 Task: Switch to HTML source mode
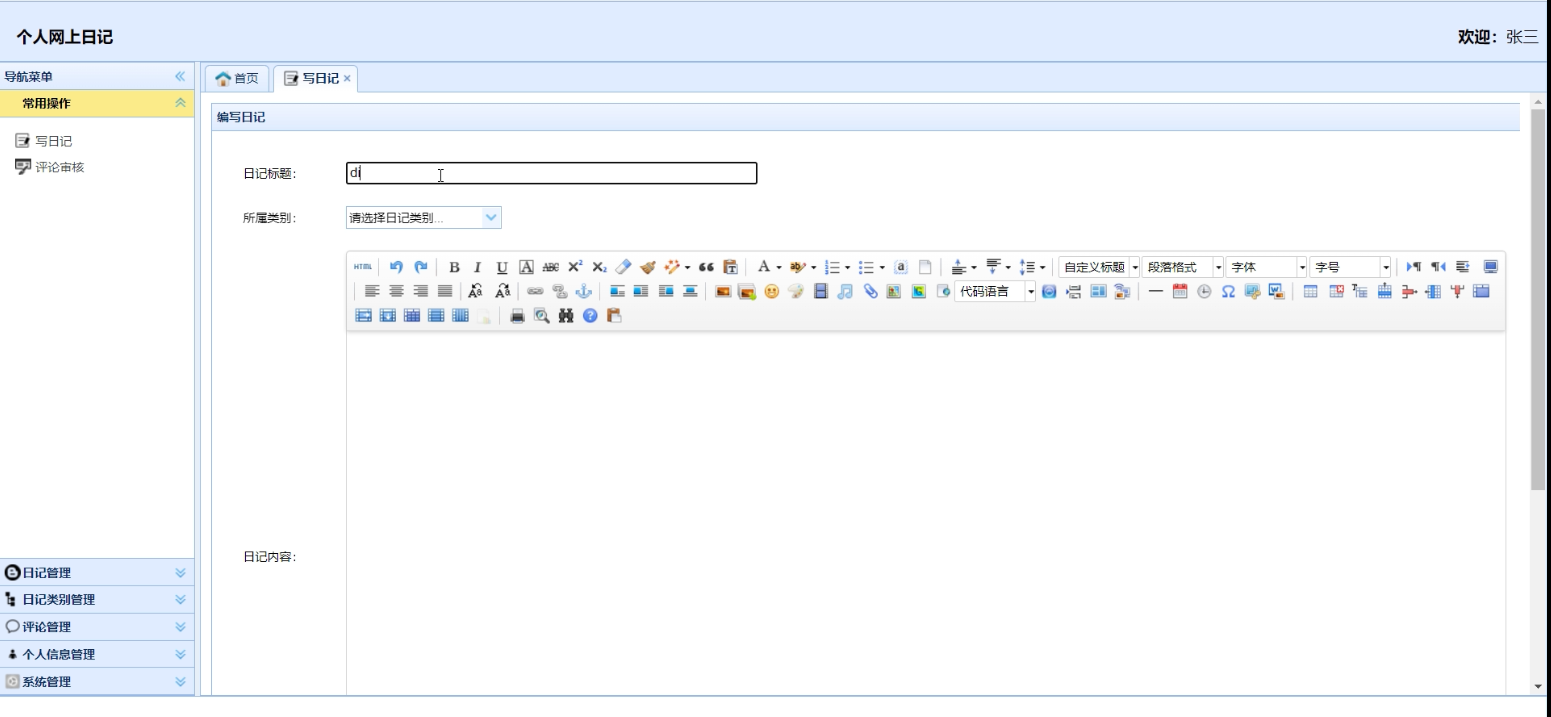point(362,267)
